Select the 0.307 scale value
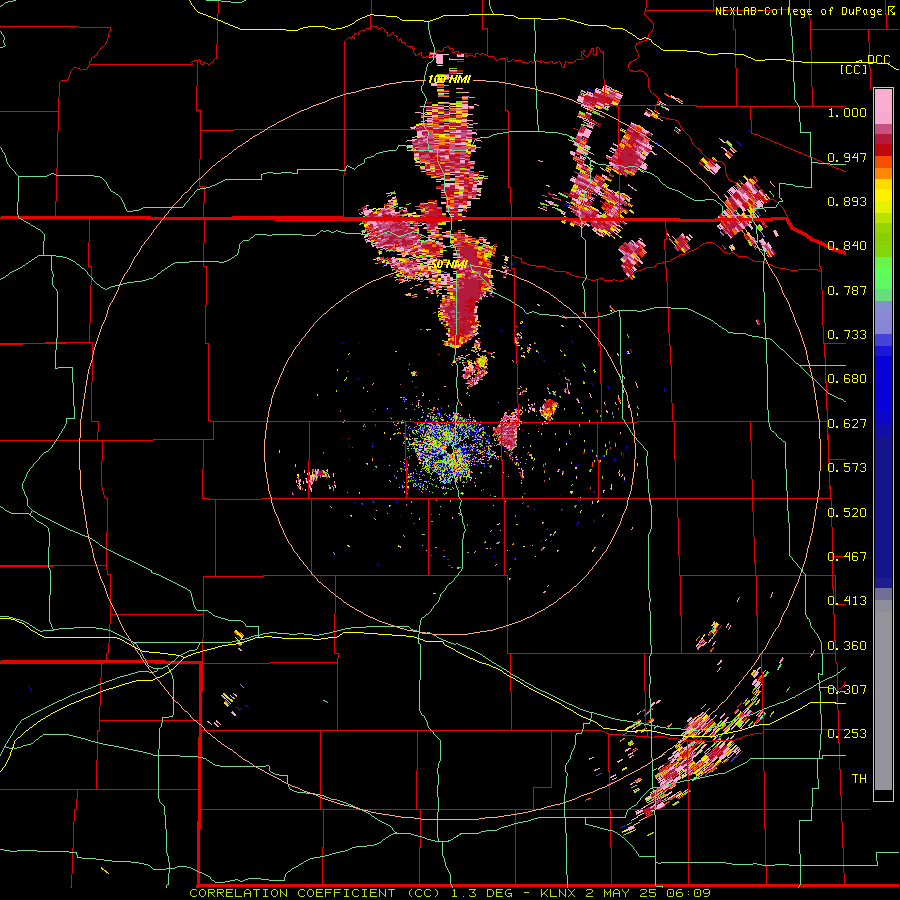This screenshot has height=900, width=900. [847, 690]
